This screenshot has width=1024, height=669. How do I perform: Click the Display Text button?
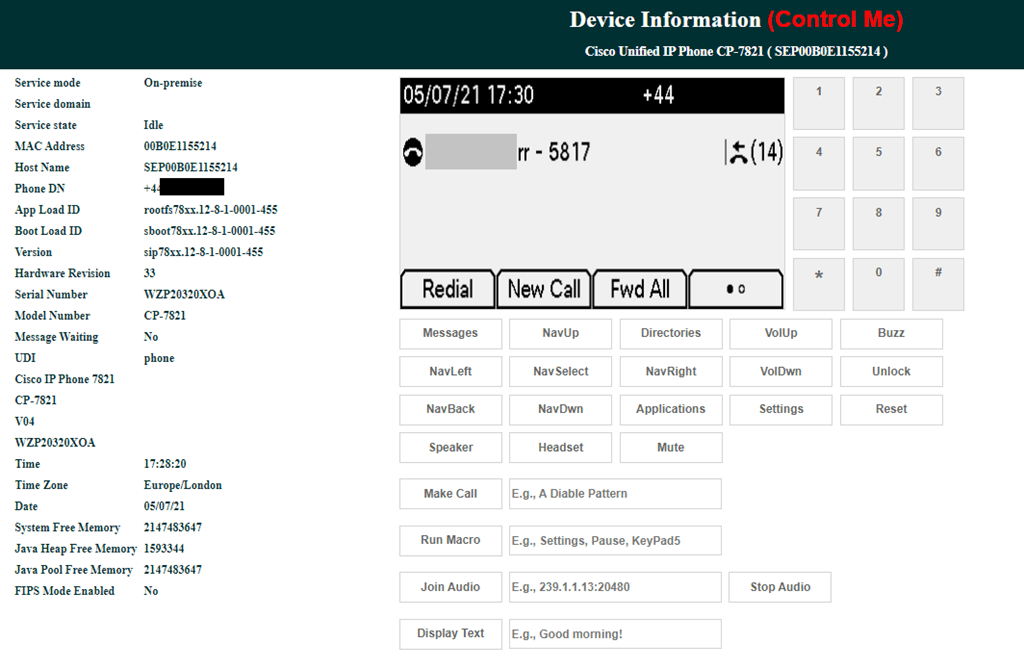coord(451,634)
